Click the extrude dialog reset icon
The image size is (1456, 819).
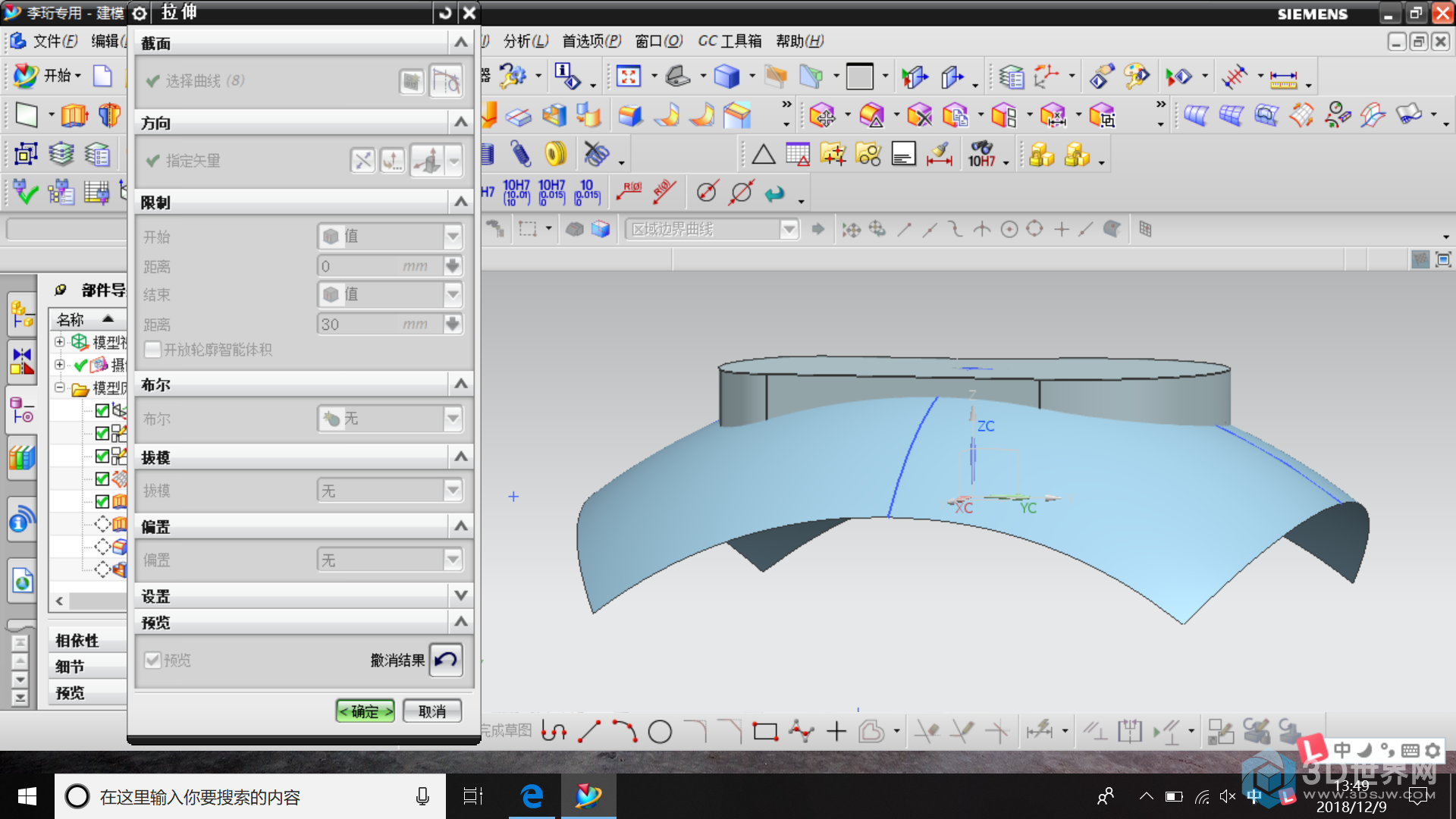pos(445,12)
